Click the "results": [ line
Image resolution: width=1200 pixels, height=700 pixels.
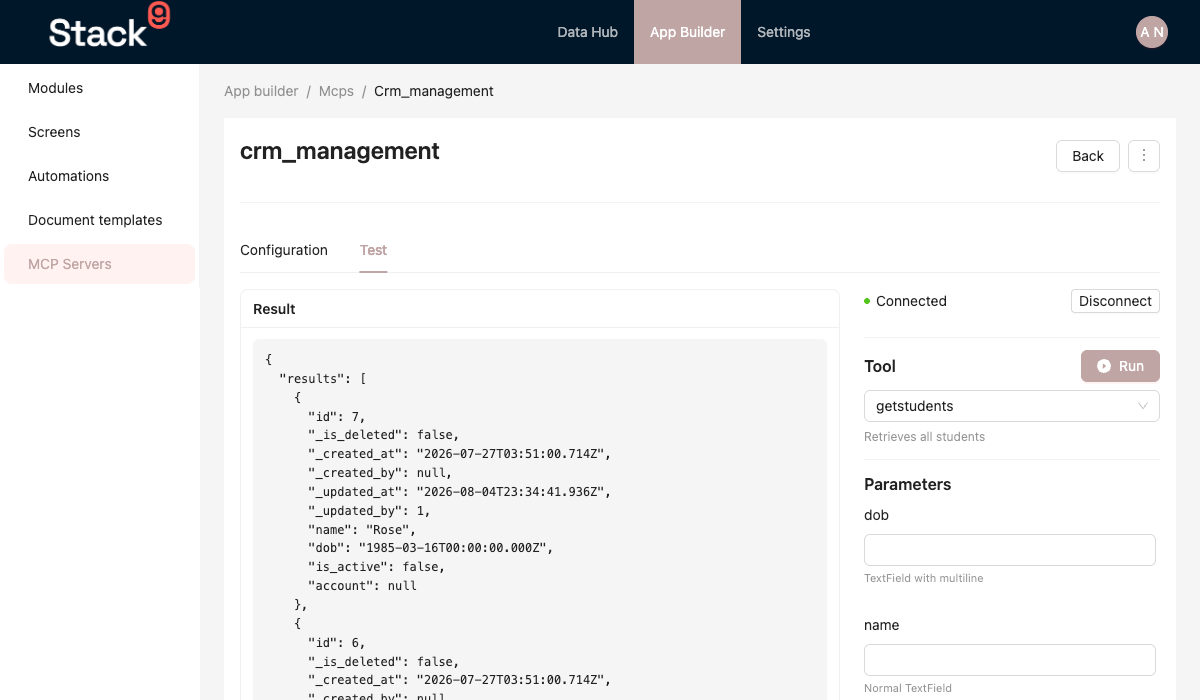323,377
